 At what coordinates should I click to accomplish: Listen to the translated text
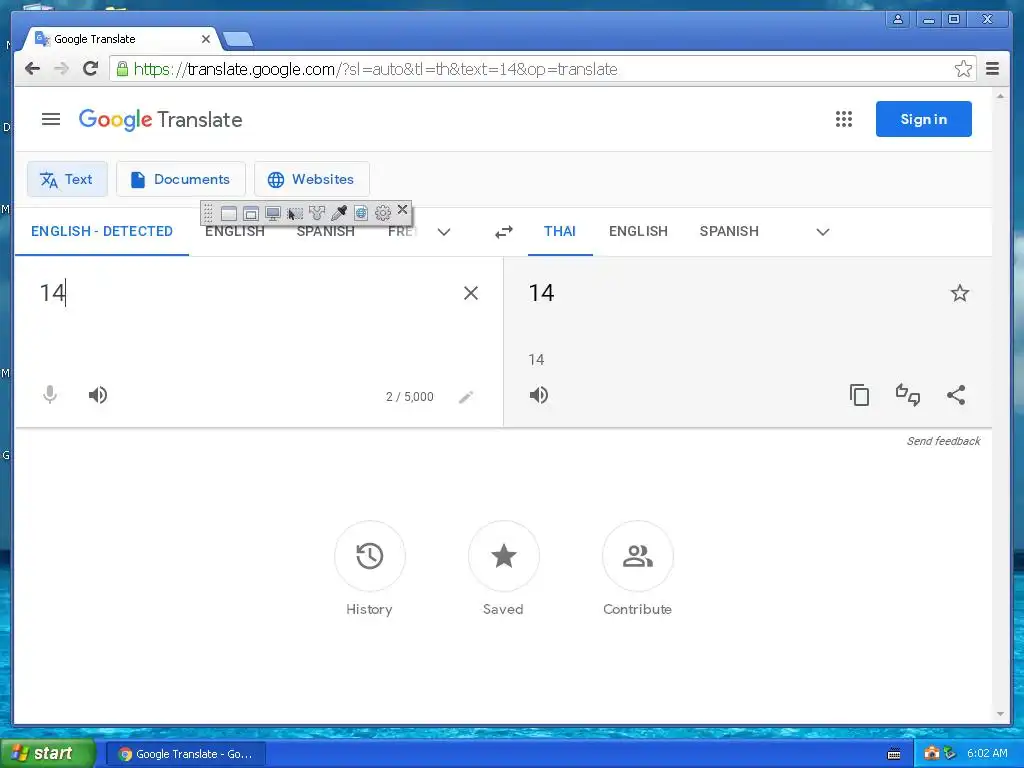(539, 395)
